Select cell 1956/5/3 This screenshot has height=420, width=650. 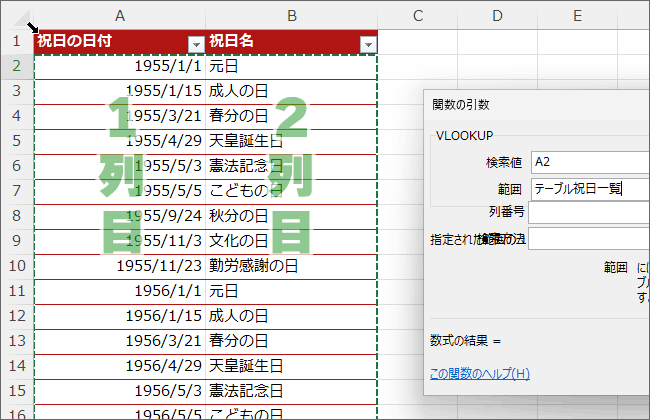(x=120, y=391)
